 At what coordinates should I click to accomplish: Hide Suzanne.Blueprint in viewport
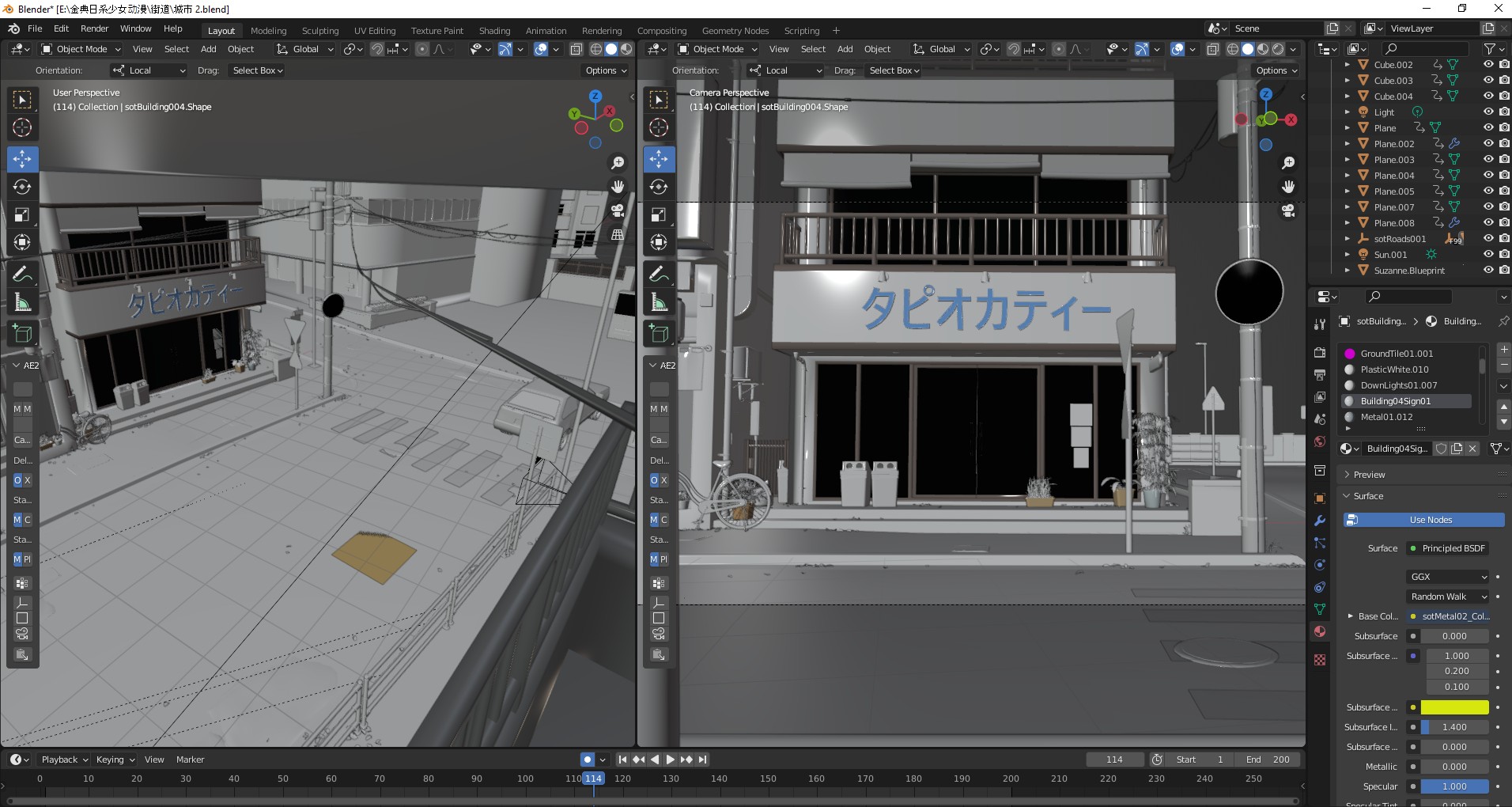pyautogui.click(x=1487, y=271)
